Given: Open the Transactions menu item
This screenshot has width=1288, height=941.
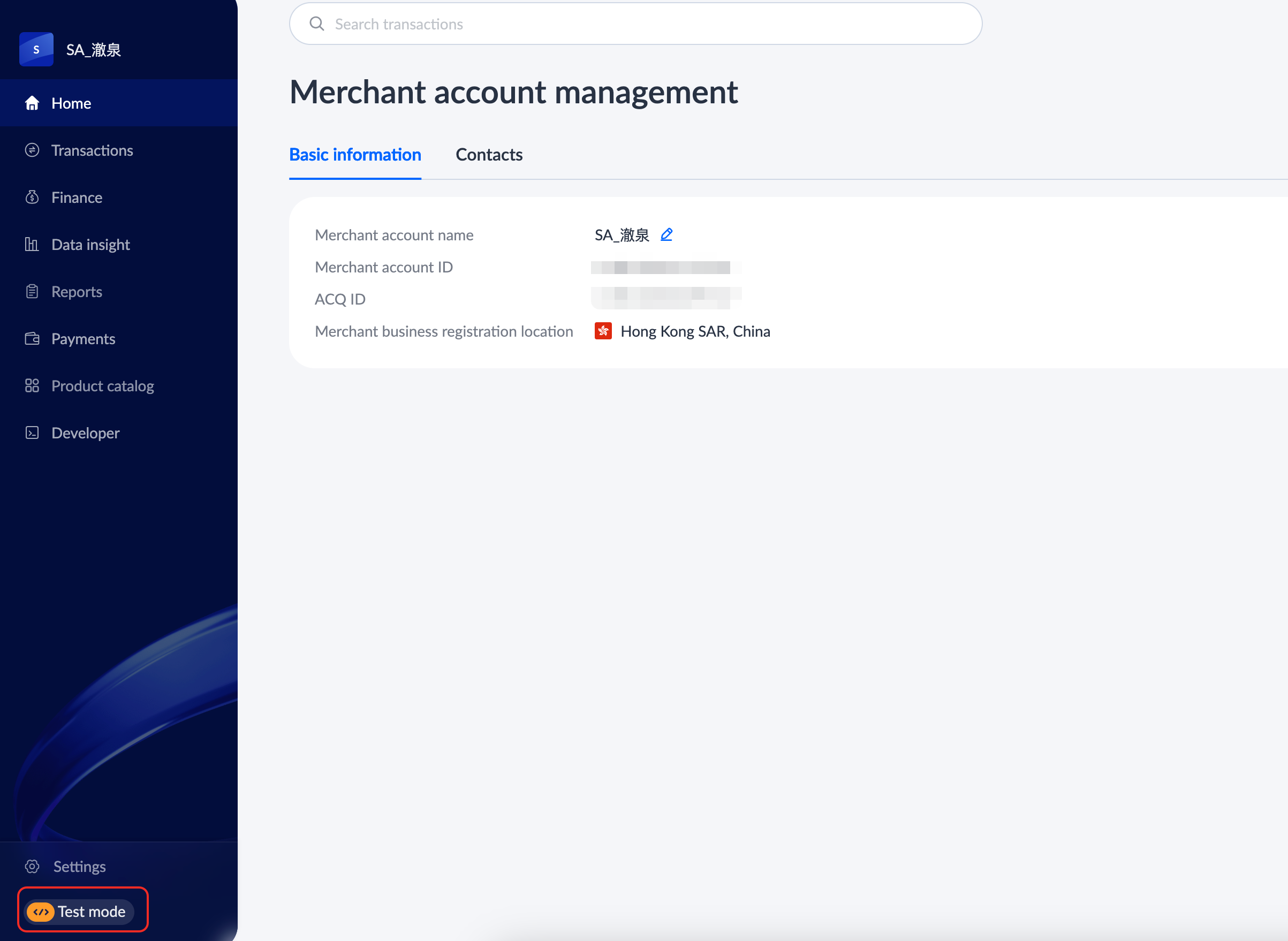Looking at the screenshot, I should point(92,150).
